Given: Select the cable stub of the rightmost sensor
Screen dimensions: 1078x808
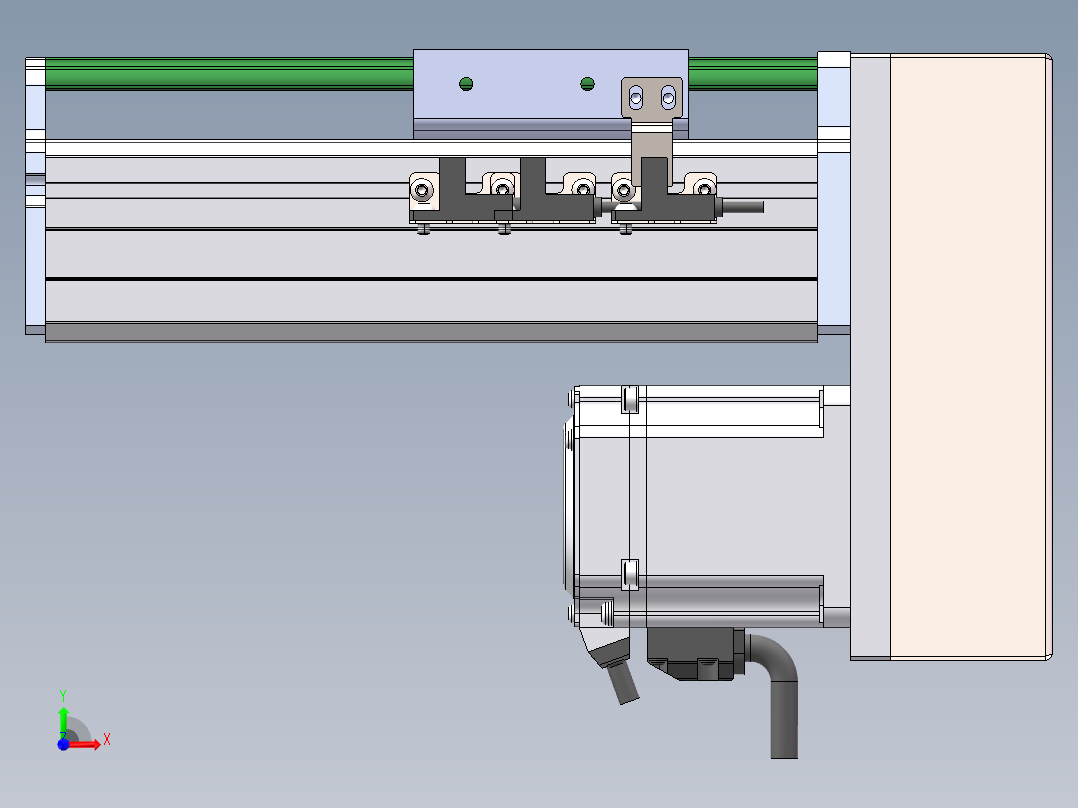Looking at the screenshot, I should [x=741, y=206].
